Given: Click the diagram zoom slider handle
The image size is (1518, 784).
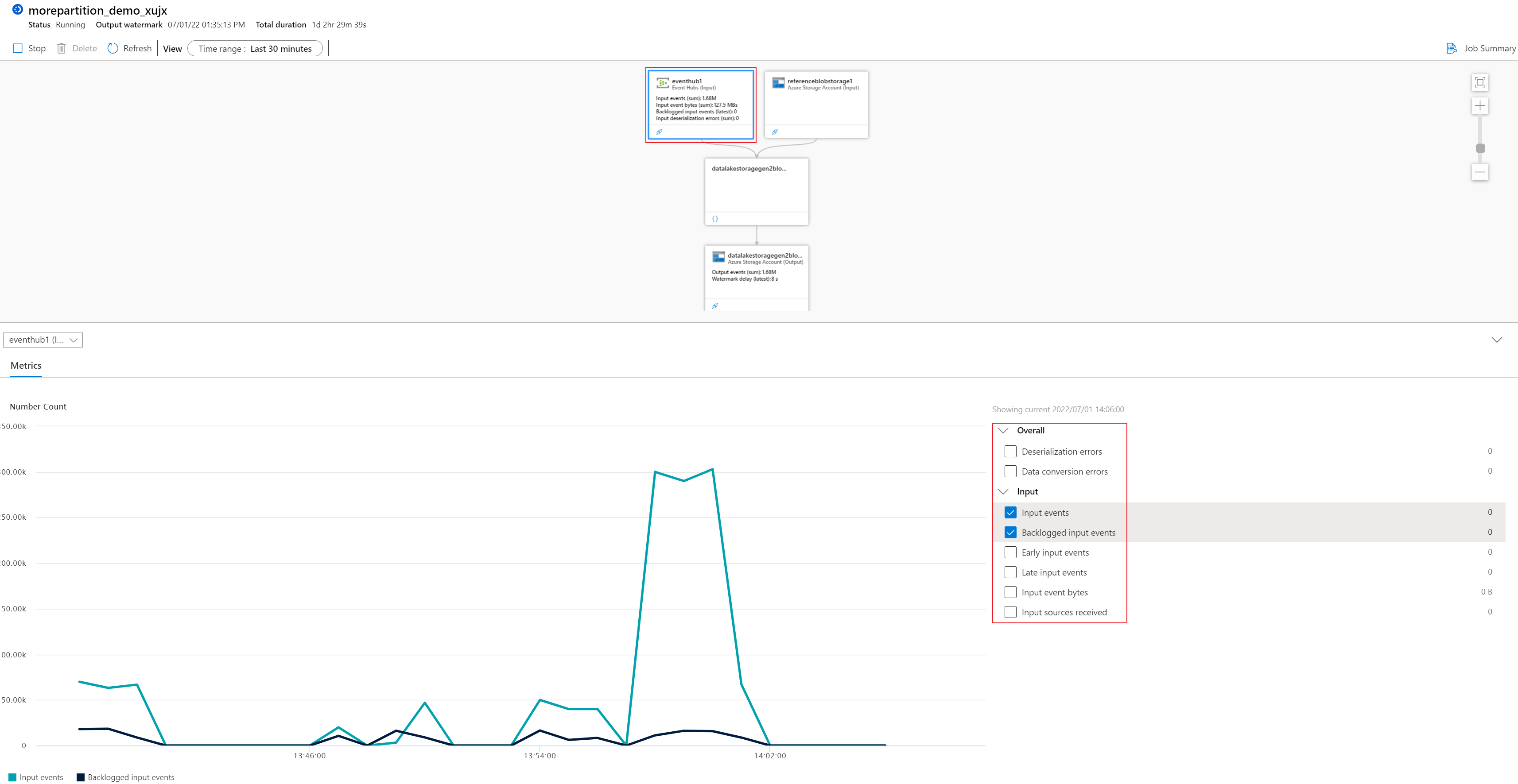Looking at the screenshot, I should (1480, 148).
